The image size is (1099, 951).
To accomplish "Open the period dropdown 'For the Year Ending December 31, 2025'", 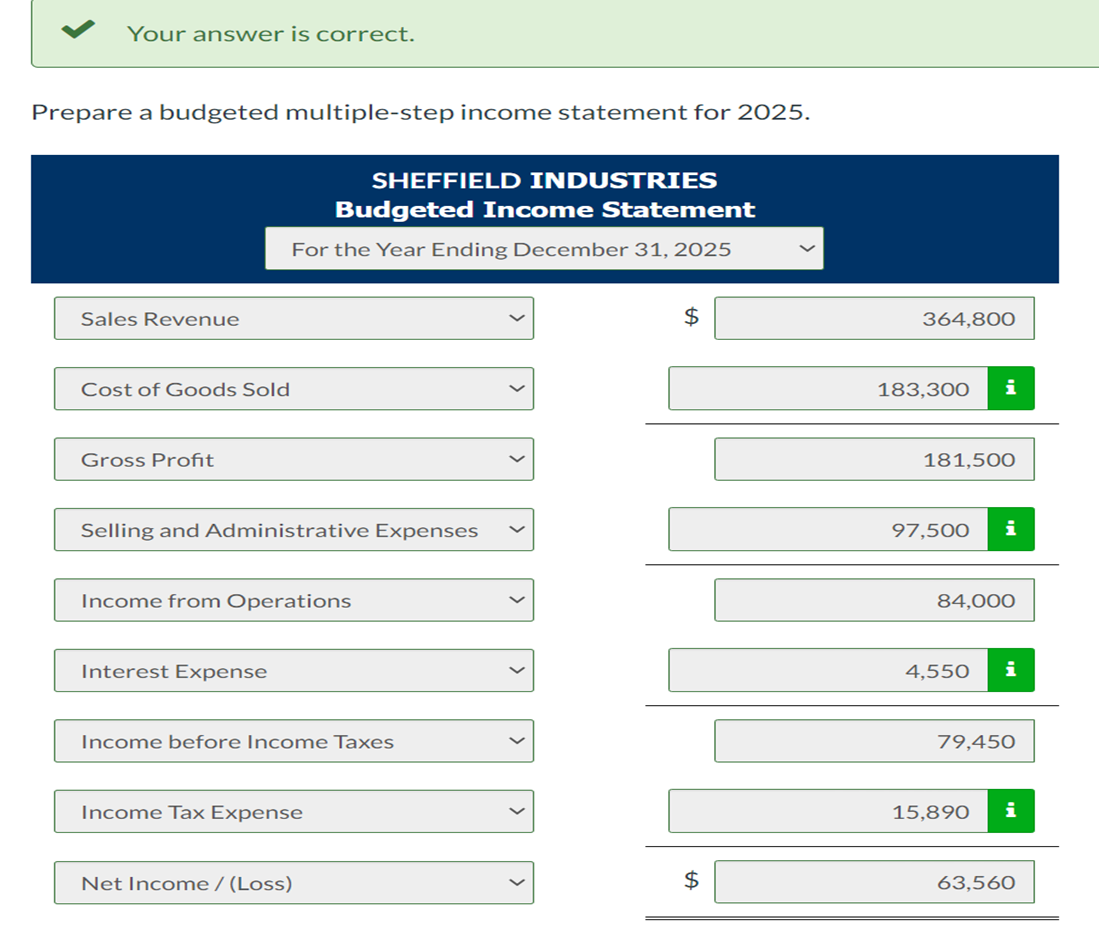I will (x=544, y=248).
